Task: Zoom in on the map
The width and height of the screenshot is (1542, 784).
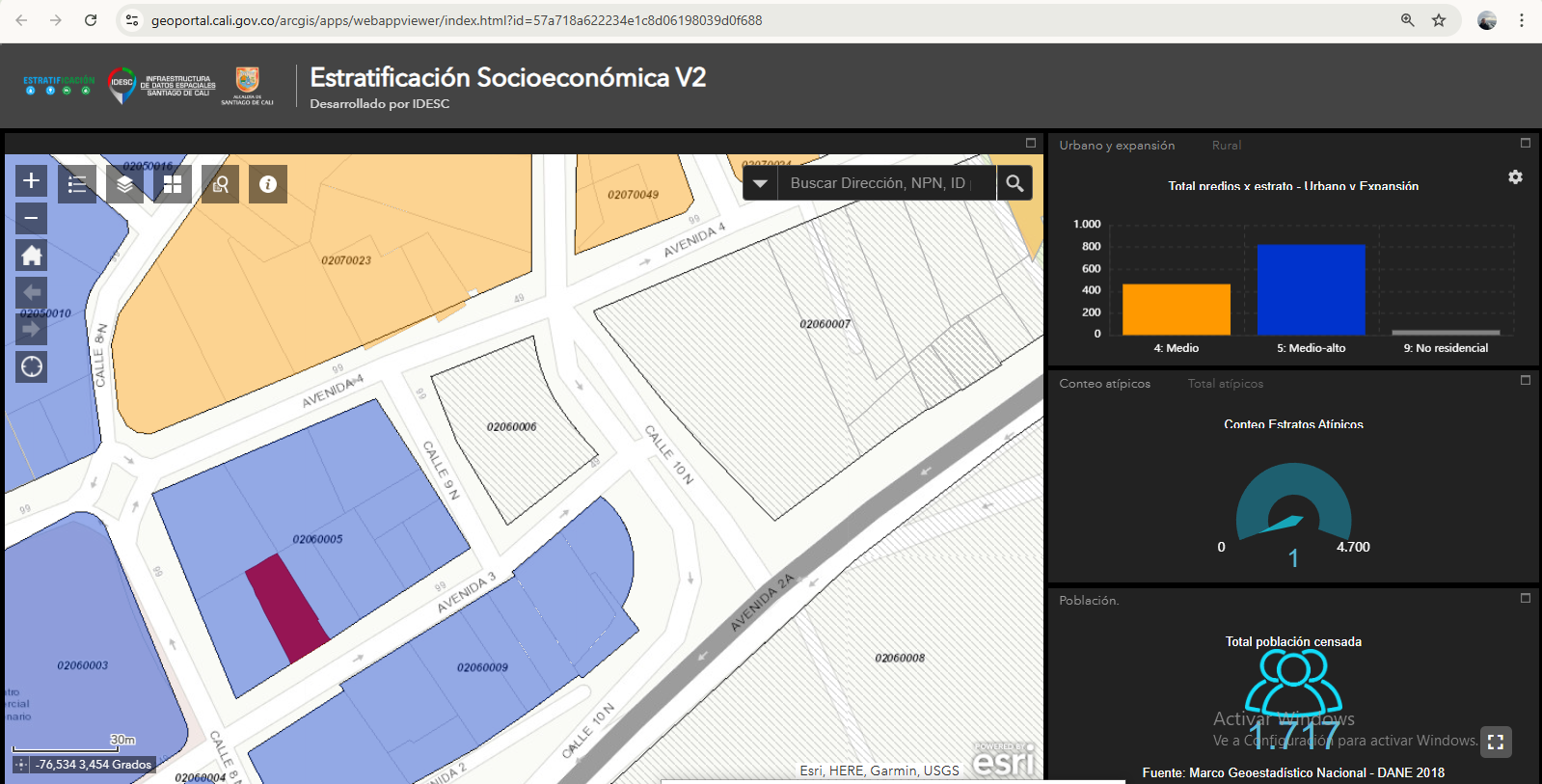Action: tap(31, 180)
